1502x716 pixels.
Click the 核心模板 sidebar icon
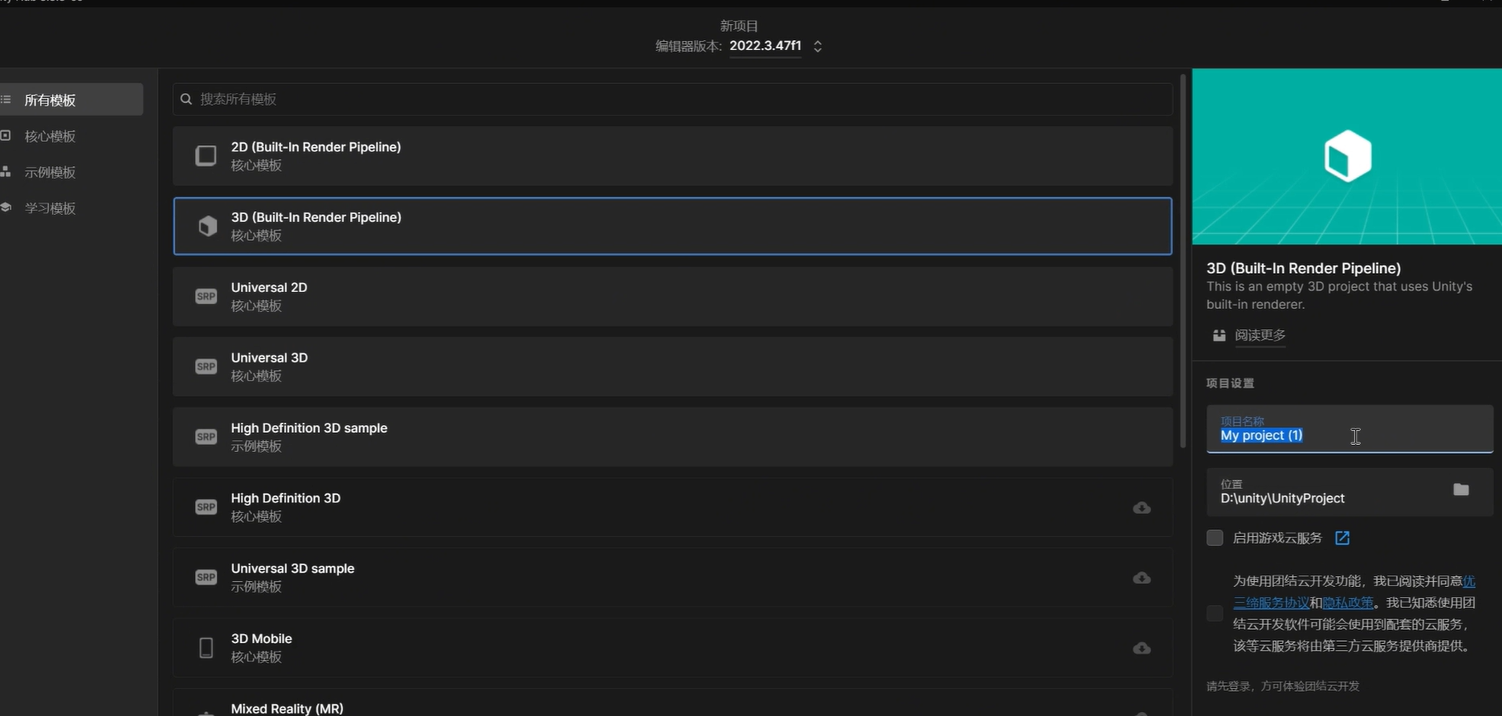(5, 136)
